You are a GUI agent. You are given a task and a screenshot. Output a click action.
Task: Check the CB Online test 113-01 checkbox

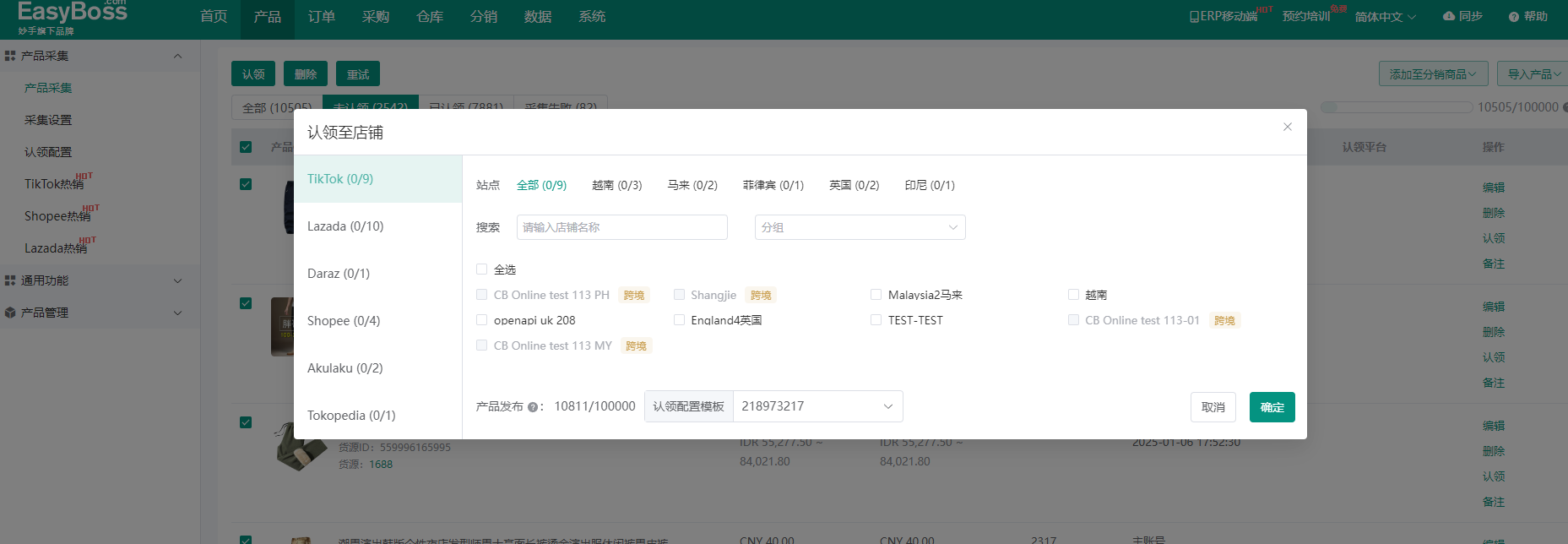(x=1073, y=320)
